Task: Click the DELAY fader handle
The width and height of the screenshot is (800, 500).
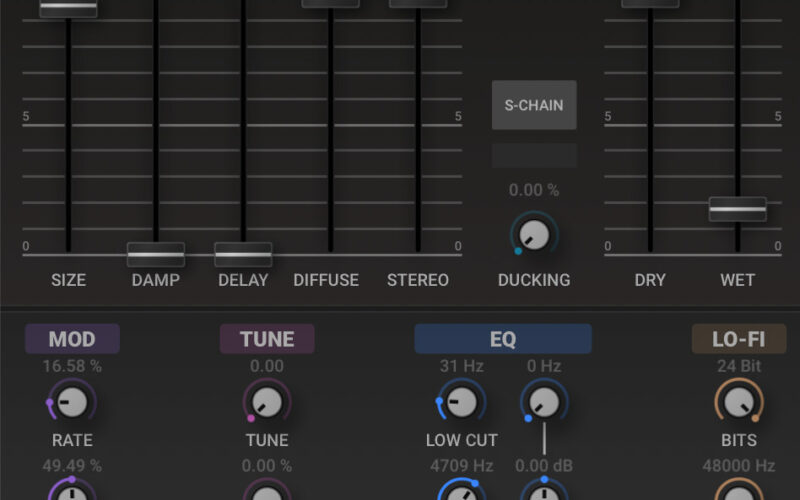Action: [x=243, y=254]
